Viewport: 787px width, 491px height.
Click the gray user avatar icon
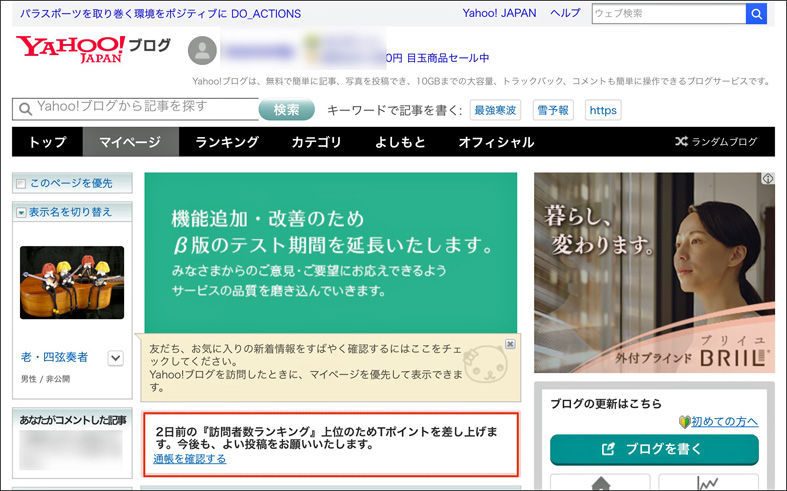pos(202,50)
